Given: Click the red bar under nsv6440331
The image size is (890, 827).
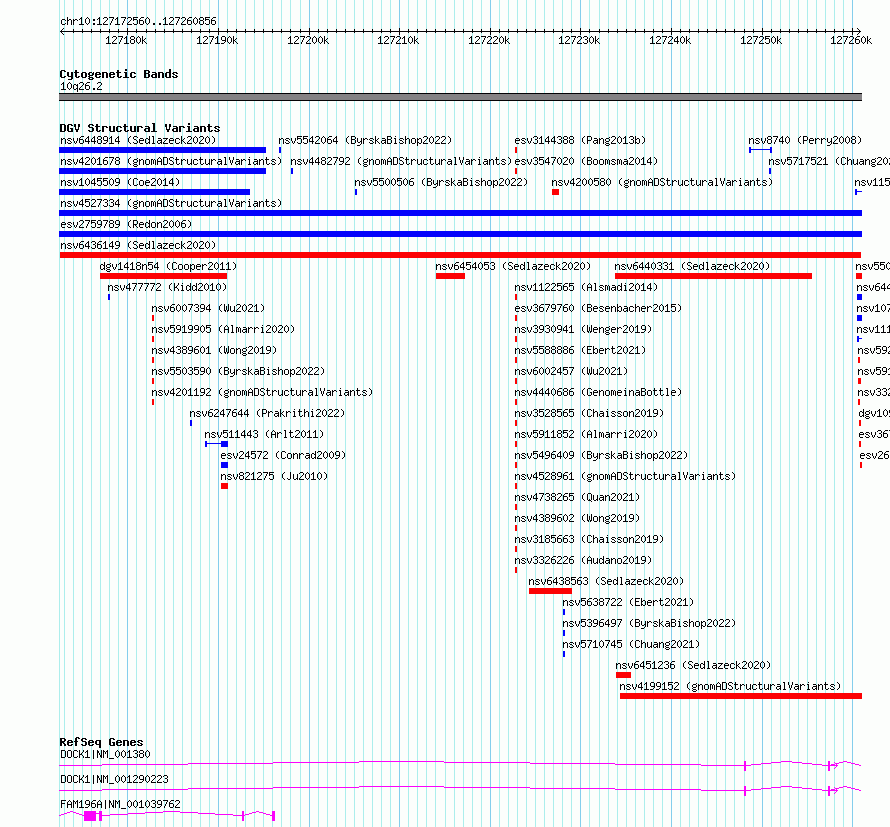Looking at the screenshot, I should pyautogui.click(x=713, y=276).
